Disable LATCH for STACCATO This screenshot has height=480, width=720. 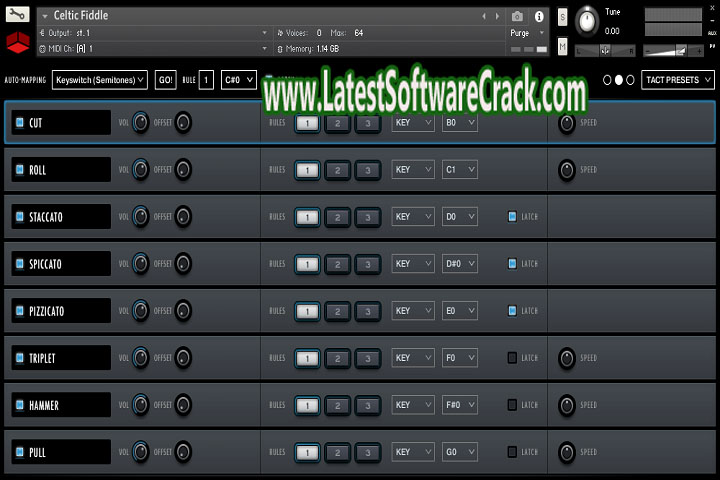[x=512, y=216]
